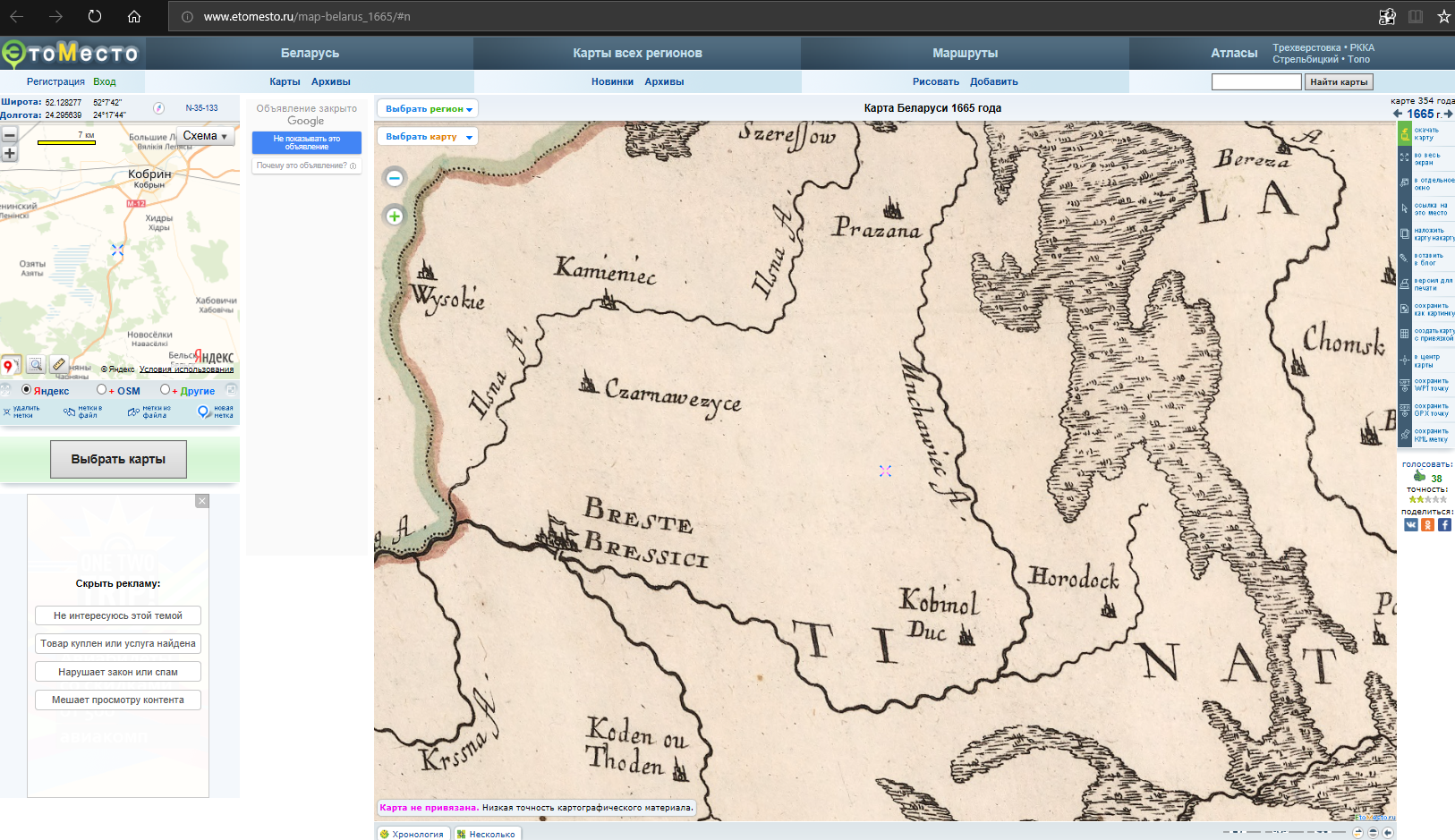1455x840 pixels.
Task: Choose Не интересуюсь этой темой option
Action: tap(118, 615)
